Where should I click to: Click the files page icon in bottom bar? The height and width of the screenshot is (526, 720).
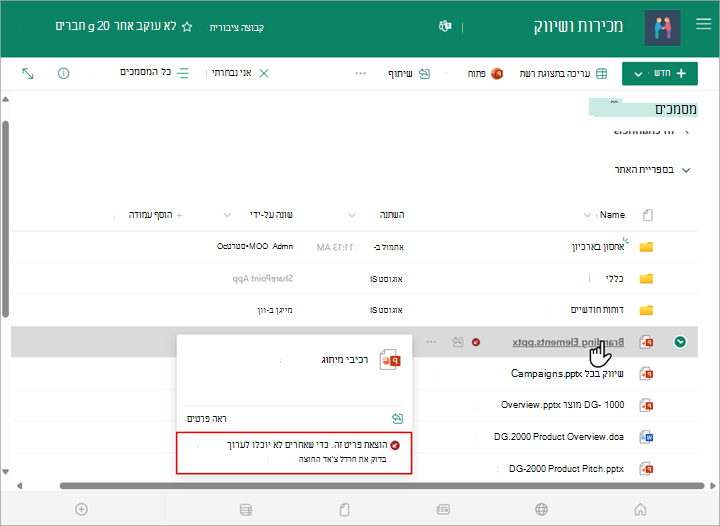[344, 509]
